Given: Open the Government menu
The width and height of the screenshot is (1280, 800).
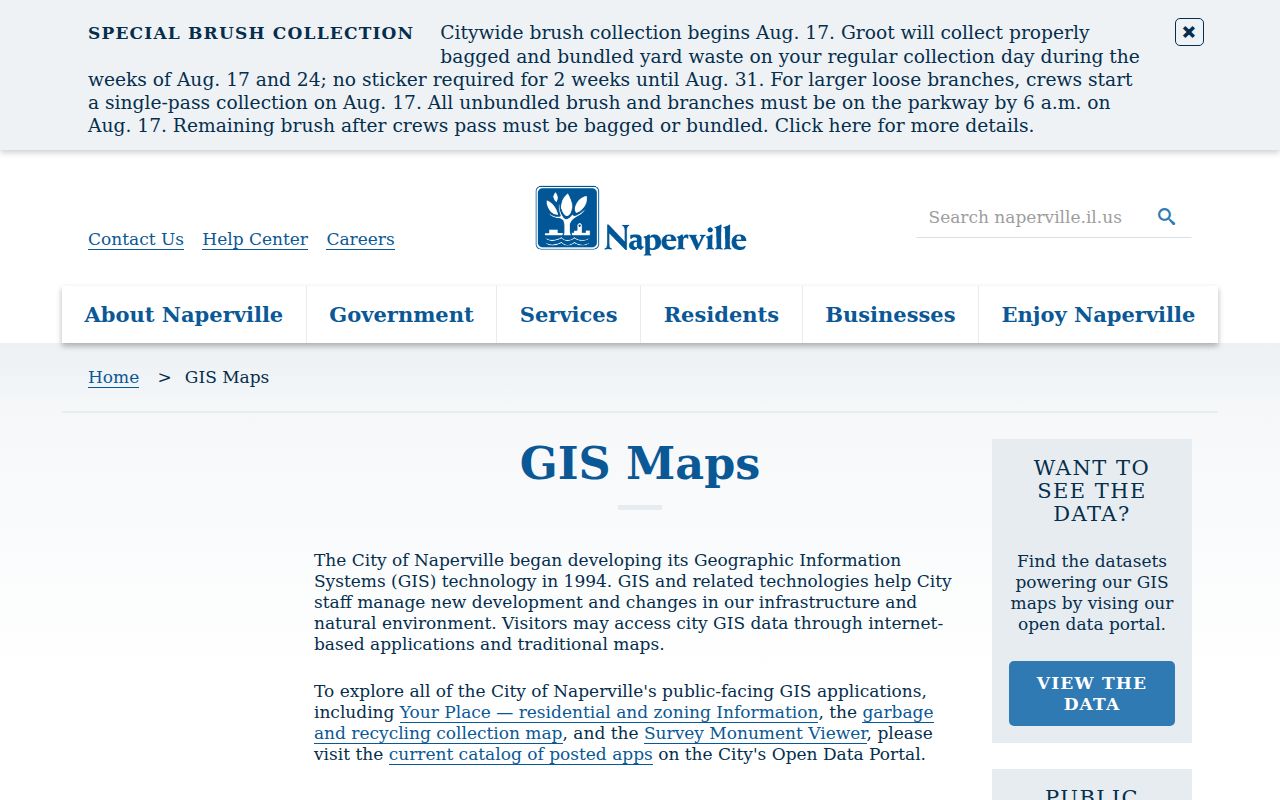Looking at the screenshot, I should (x=401, y=314).
